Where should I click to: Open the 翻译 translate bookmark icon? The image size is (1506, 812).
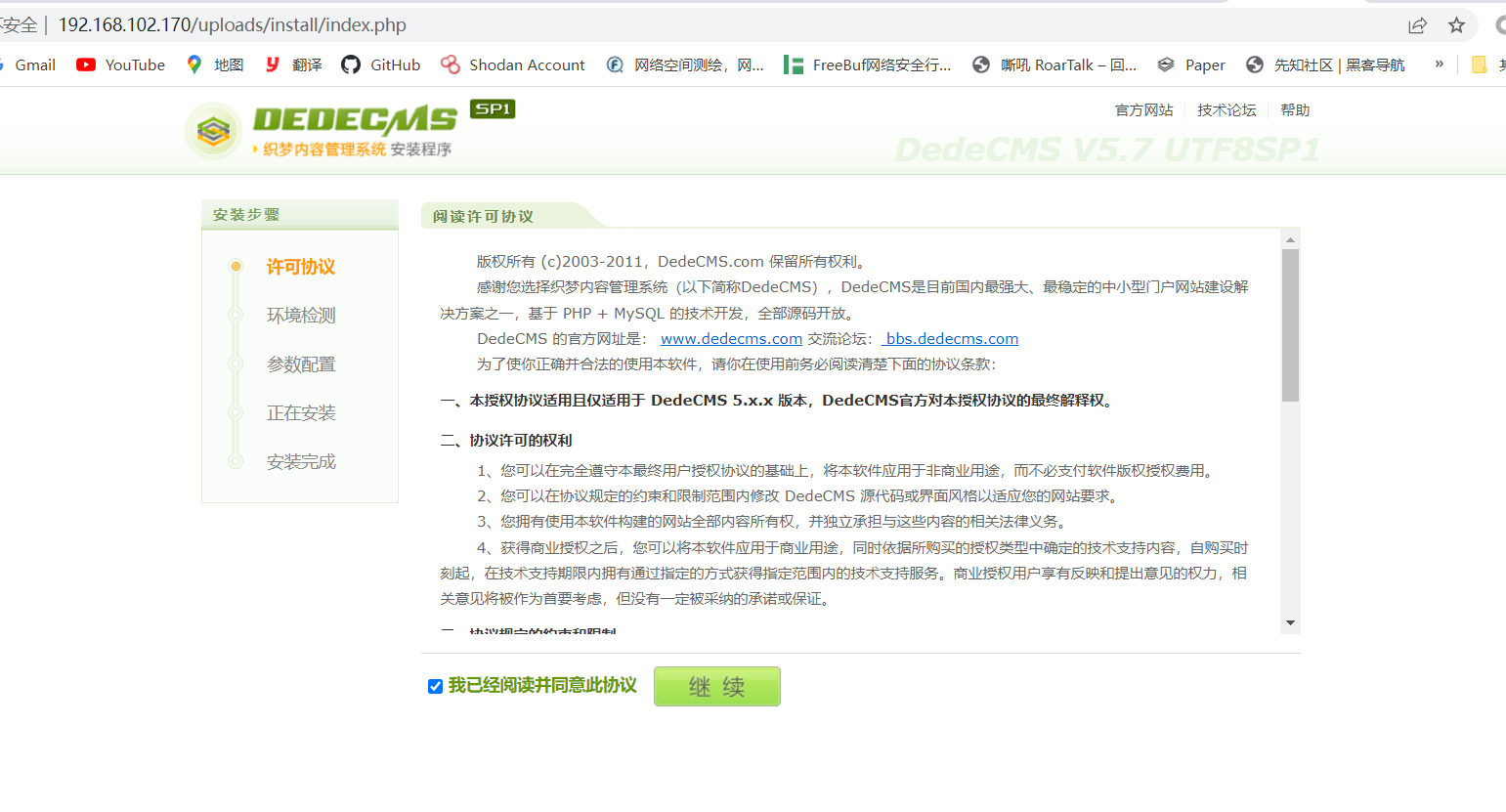(273, 64)
